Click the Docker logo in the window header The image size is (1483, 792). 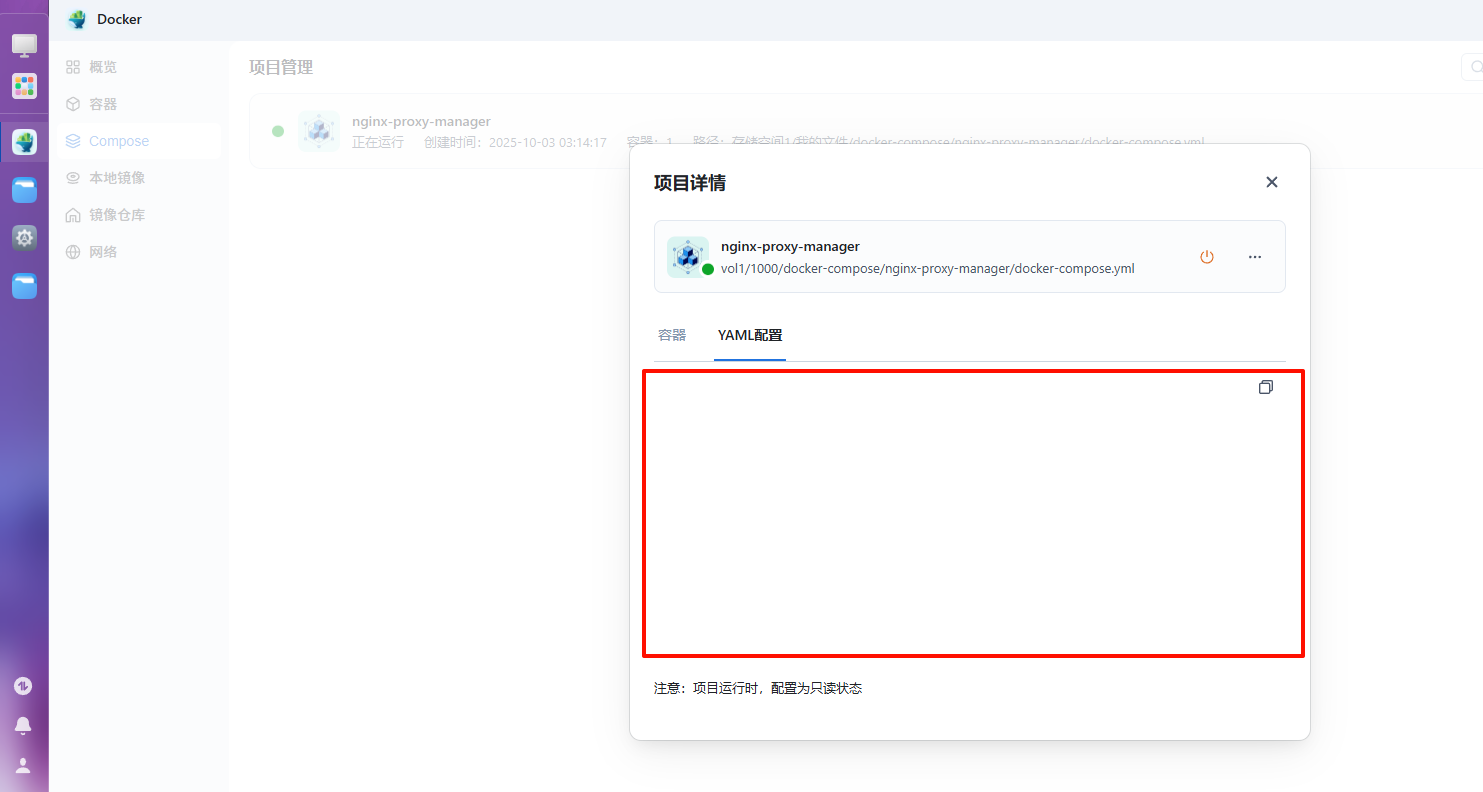77,19
